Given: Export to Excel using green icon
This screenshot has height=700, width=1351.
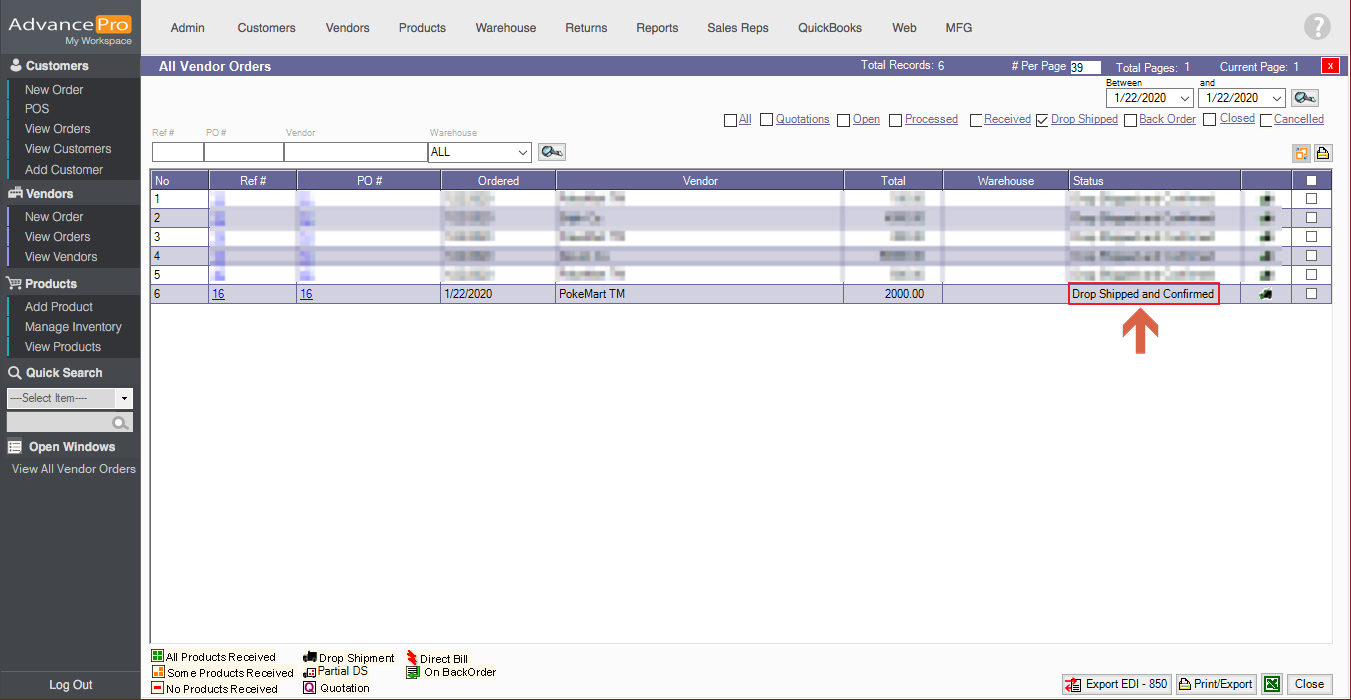Looking at the screenshot, I should (1271, 684).
